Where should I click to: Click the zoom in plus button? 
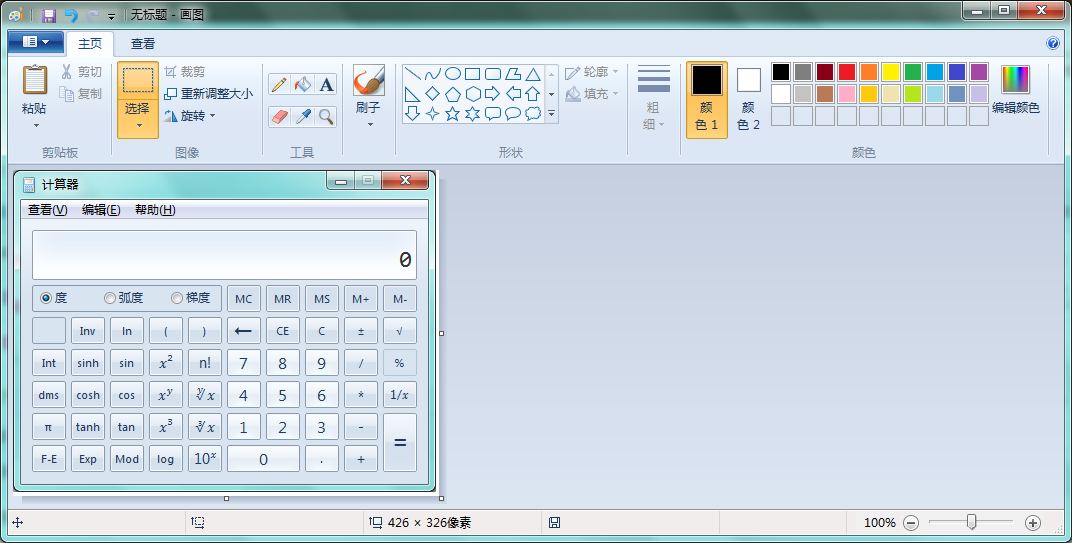click(x=1033, y=523)
